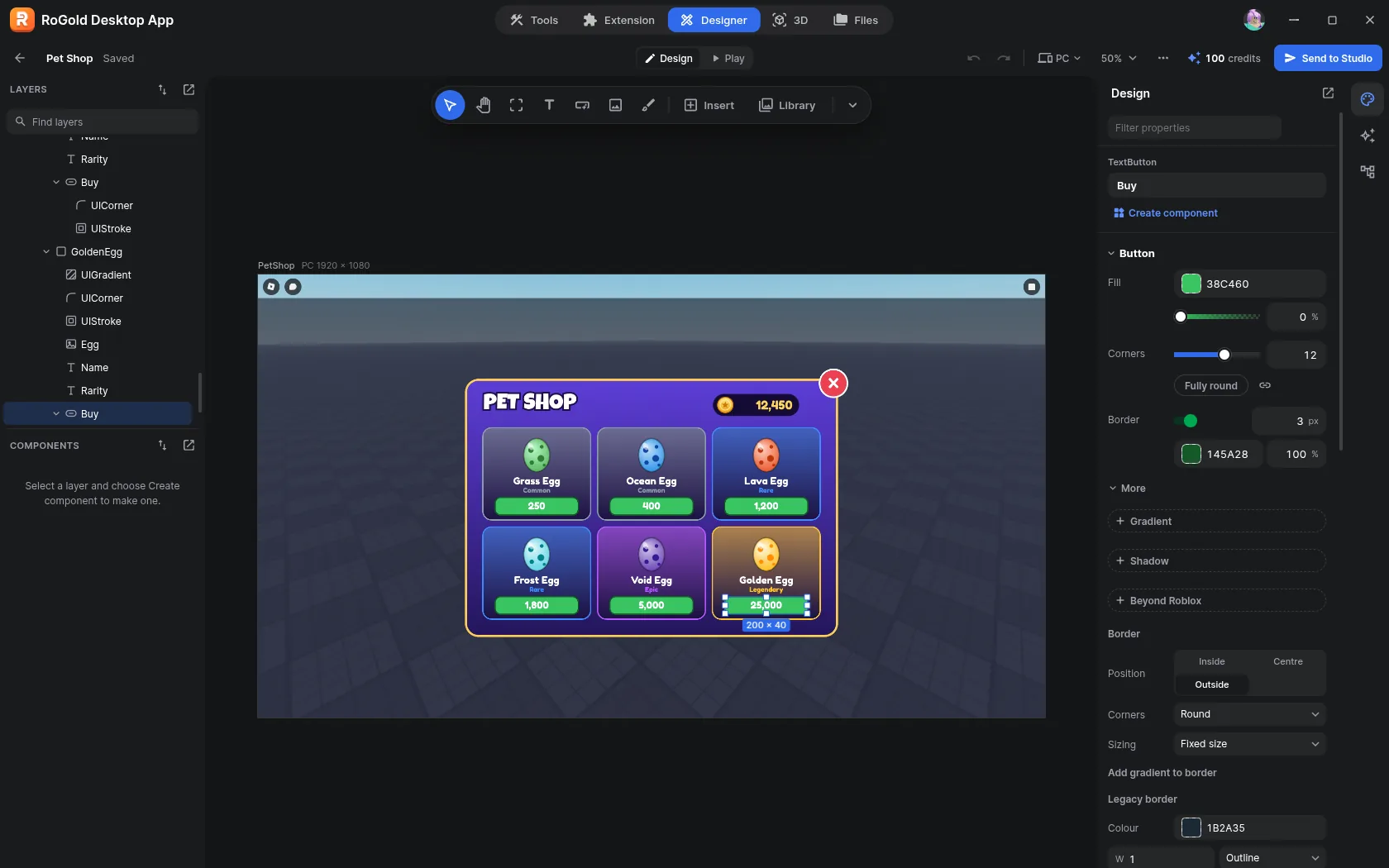
Task: Open the PC device dropdown
Action: [1059, 58]
